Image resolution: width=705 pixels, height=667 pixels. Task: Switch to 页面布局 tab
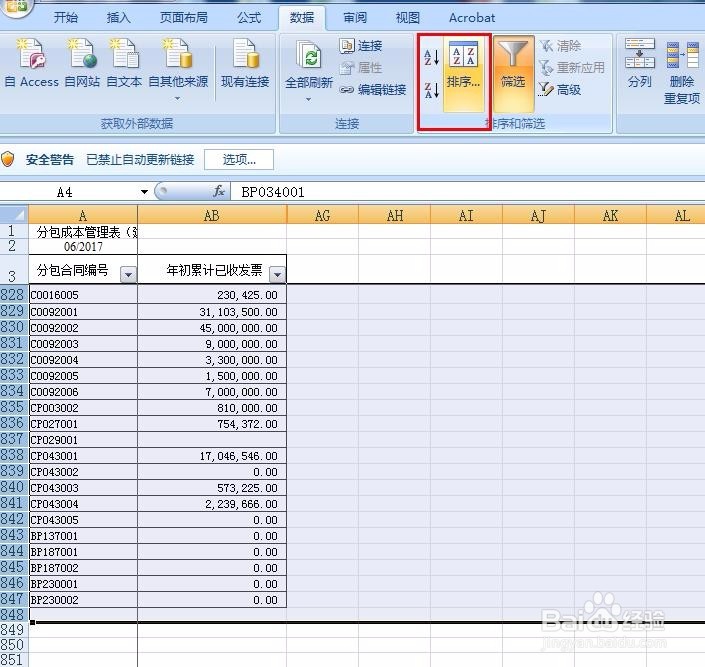(184, 18)
